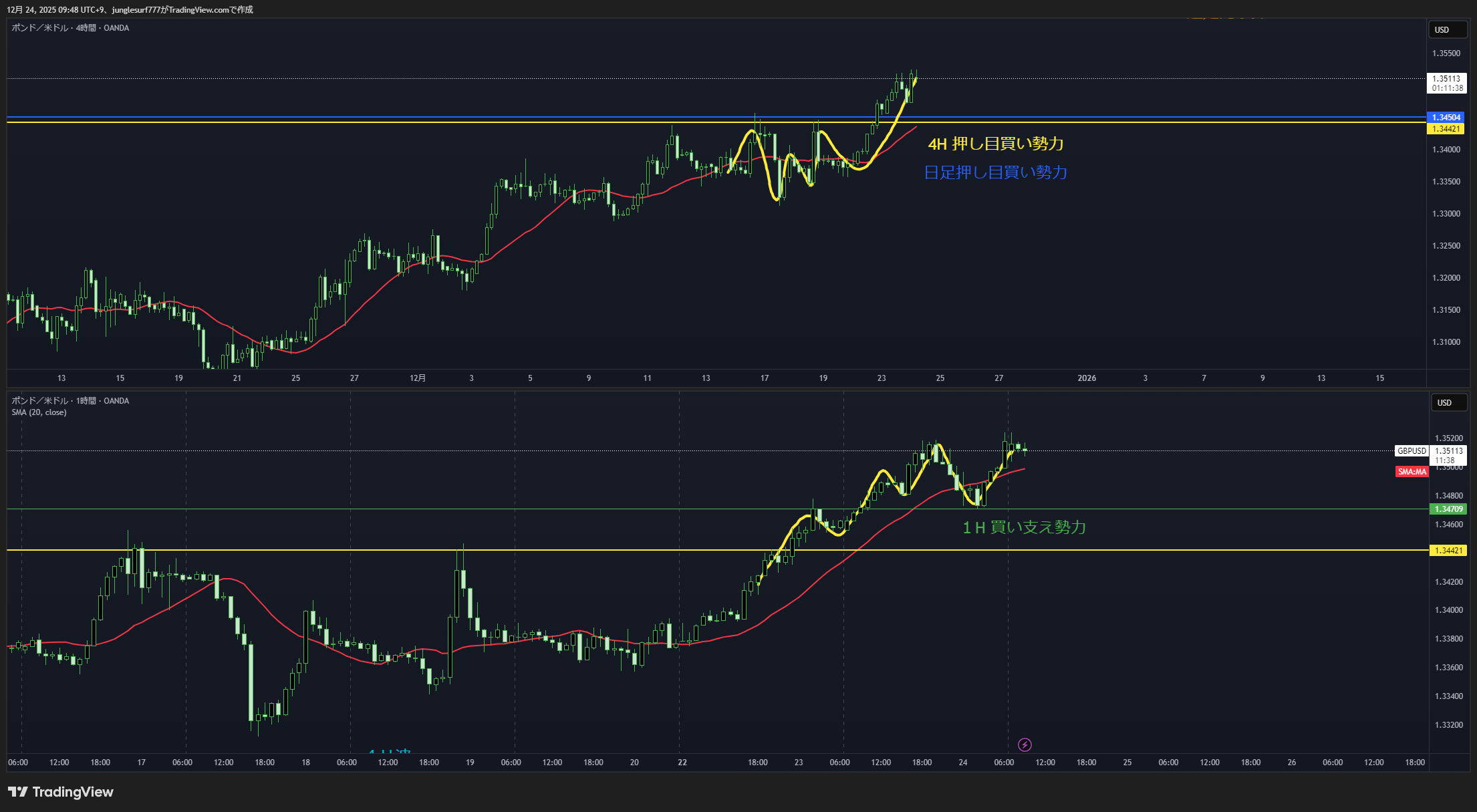Click the red SMA:MA indicator label
Screen dimensions: 1477x812
coord(1412,472)
